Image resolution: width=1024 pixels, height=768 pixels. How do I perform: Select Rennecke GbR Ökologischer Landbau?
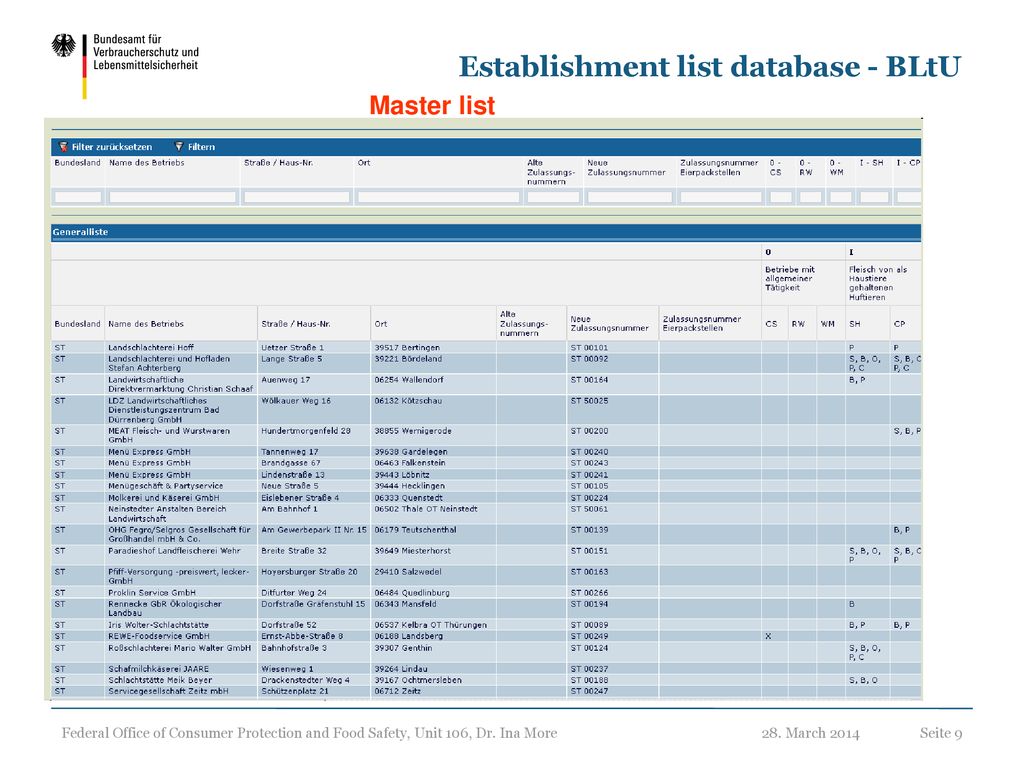pos(486,609)
